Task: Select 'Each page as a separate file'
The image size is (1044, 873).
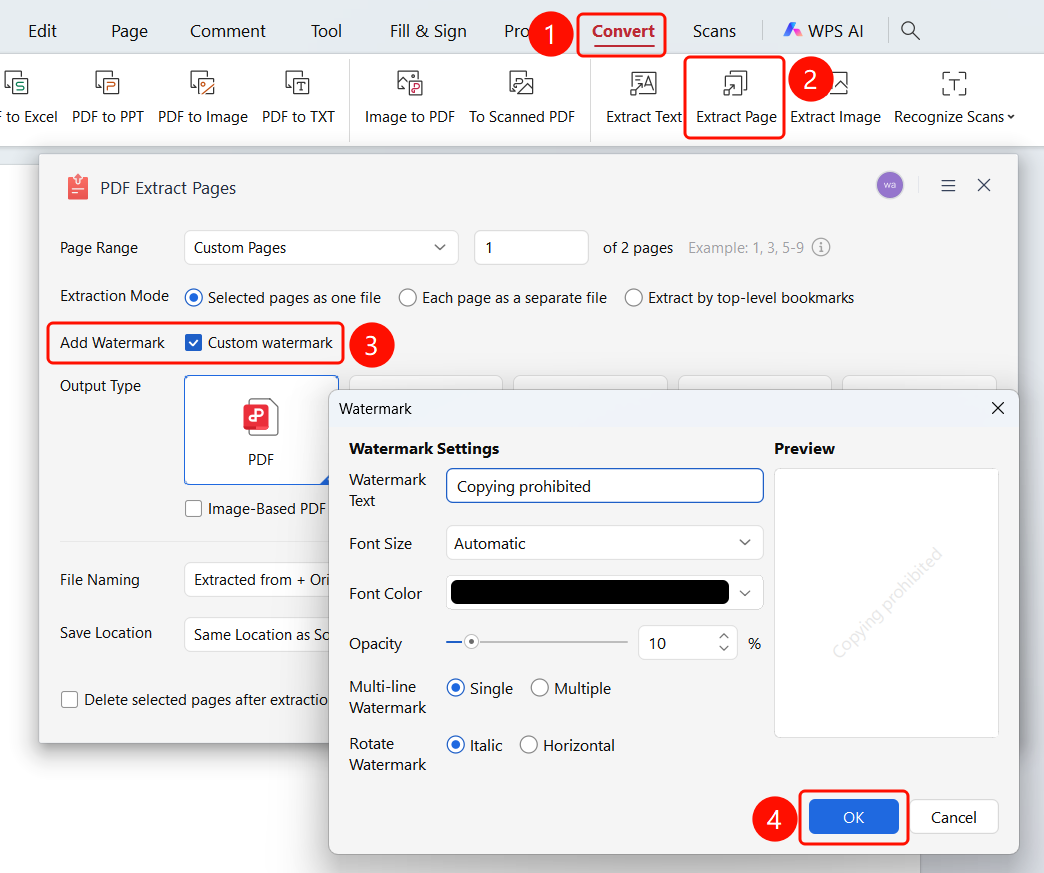Action: click(x=407, y=298)
